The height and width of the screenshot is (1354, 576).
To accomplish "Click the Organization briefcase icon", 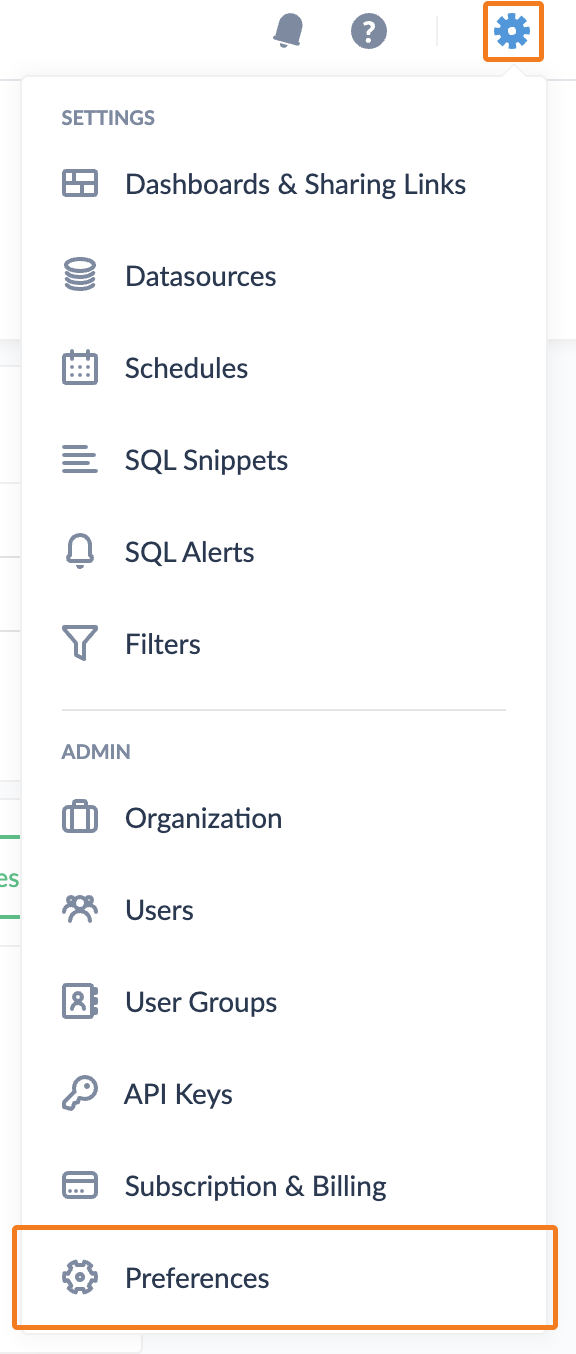I will [80, 818].
